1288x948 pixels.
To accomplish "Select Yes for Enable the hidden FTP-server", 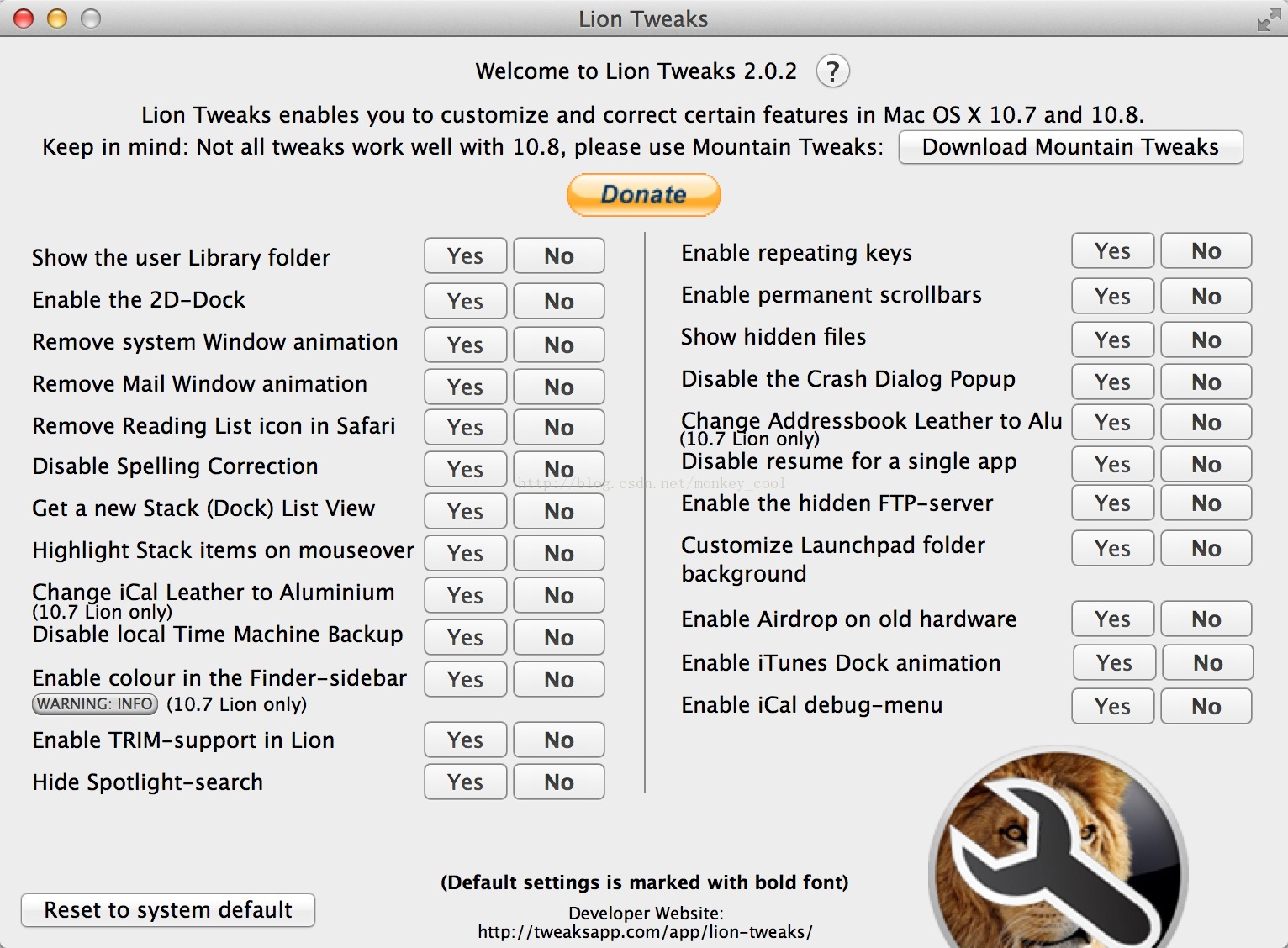I will point(1113,503).
